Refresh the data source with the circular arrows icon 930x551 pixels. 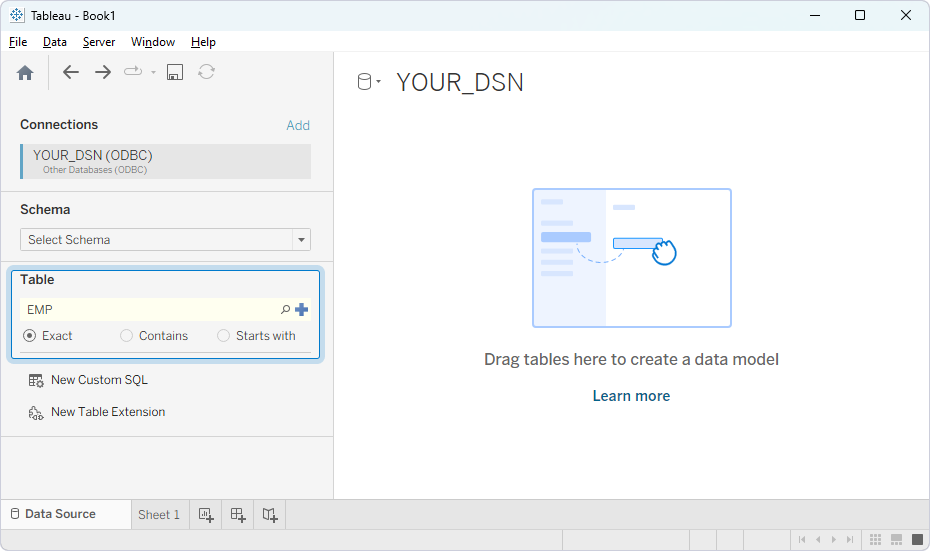click(x=206, y=72)
